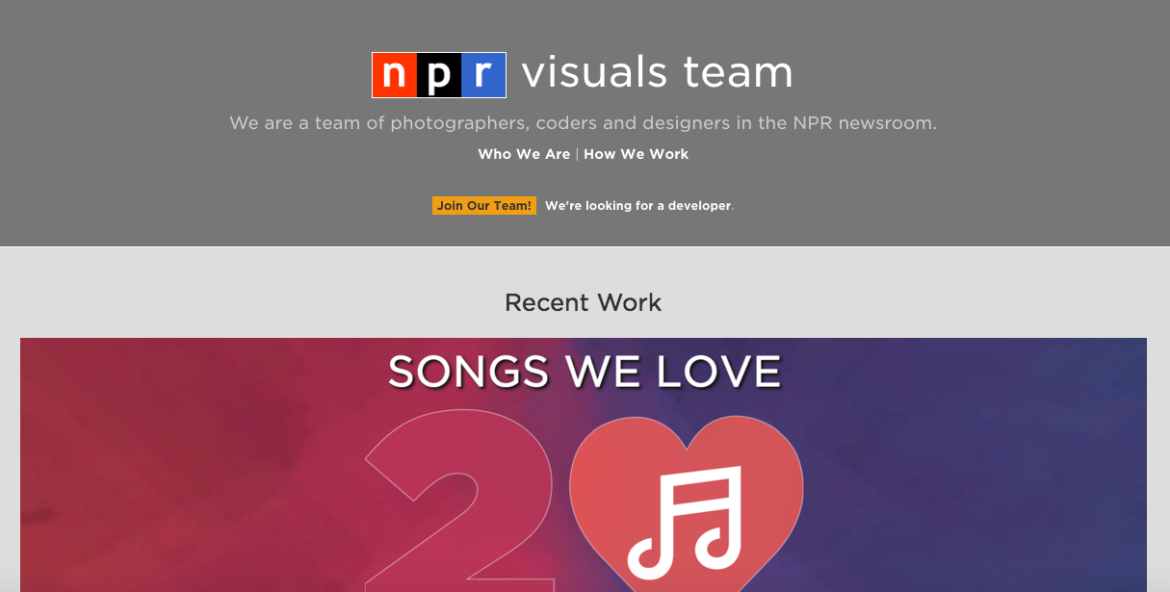
Task: Open the How We Work link
Action: (x=636, y=154)
